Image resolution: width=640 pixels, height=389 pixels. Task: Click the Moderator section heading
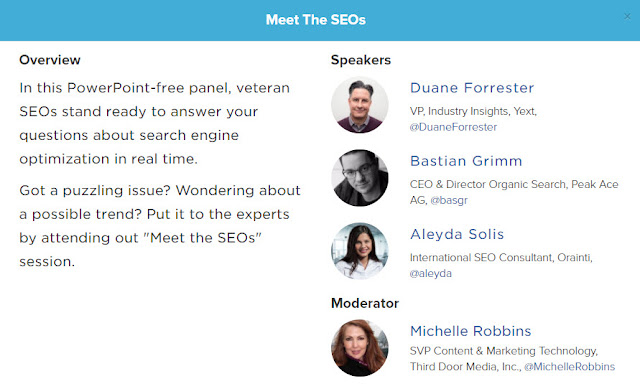365,303
